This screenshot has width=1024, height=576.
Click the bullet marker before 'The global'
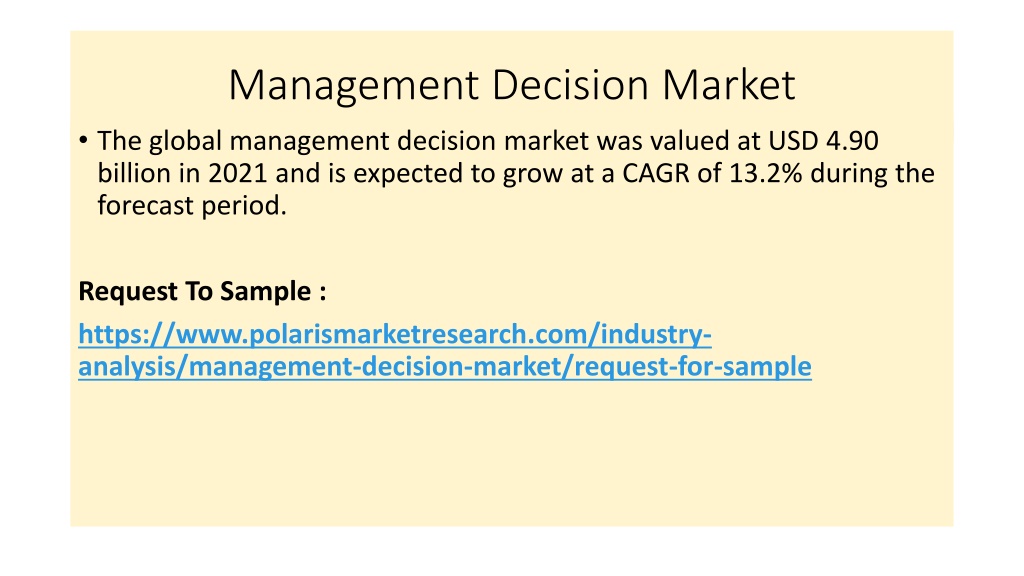tap(83, 140)
